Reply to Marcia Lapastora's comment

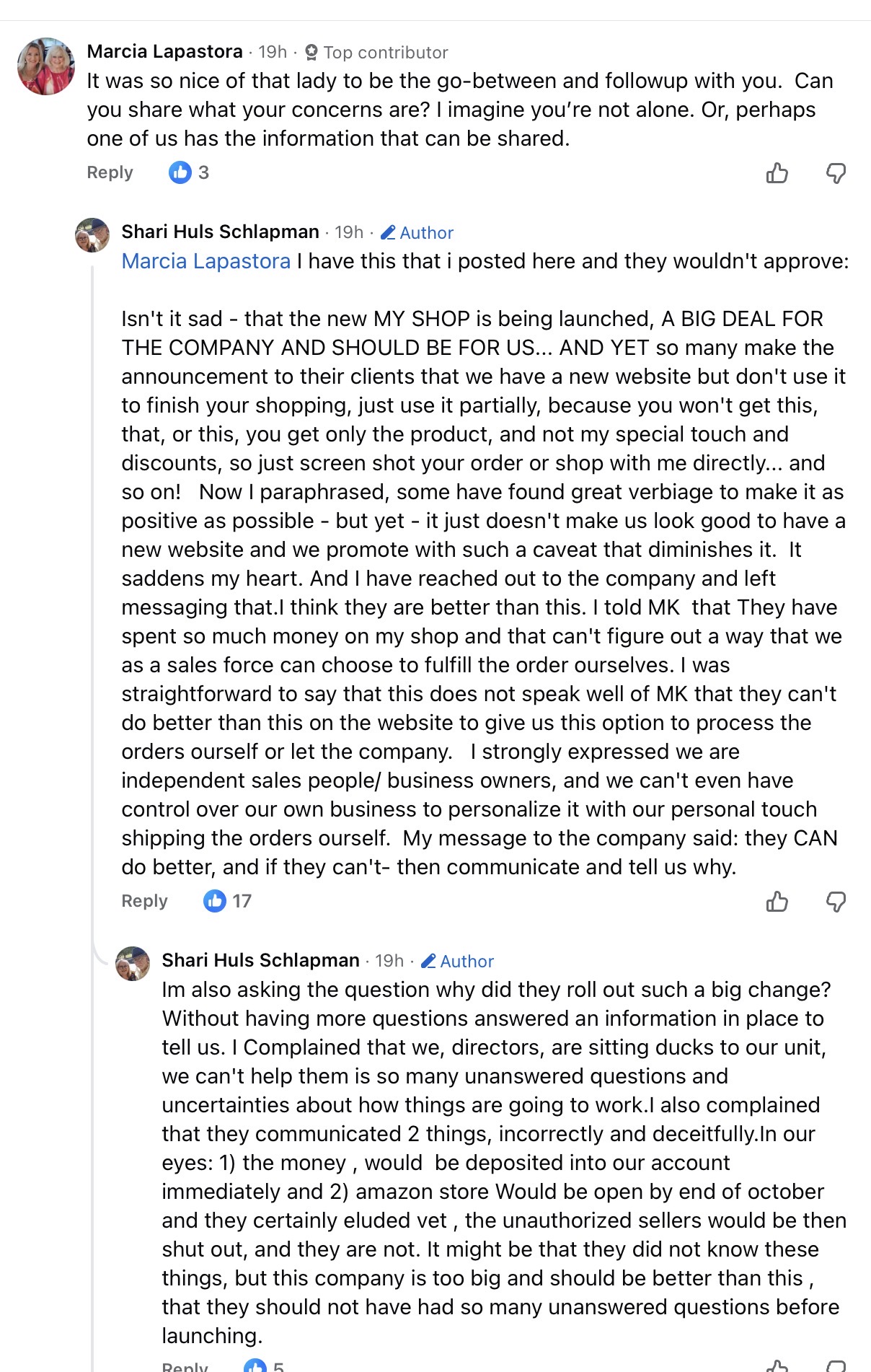(110, 172)
